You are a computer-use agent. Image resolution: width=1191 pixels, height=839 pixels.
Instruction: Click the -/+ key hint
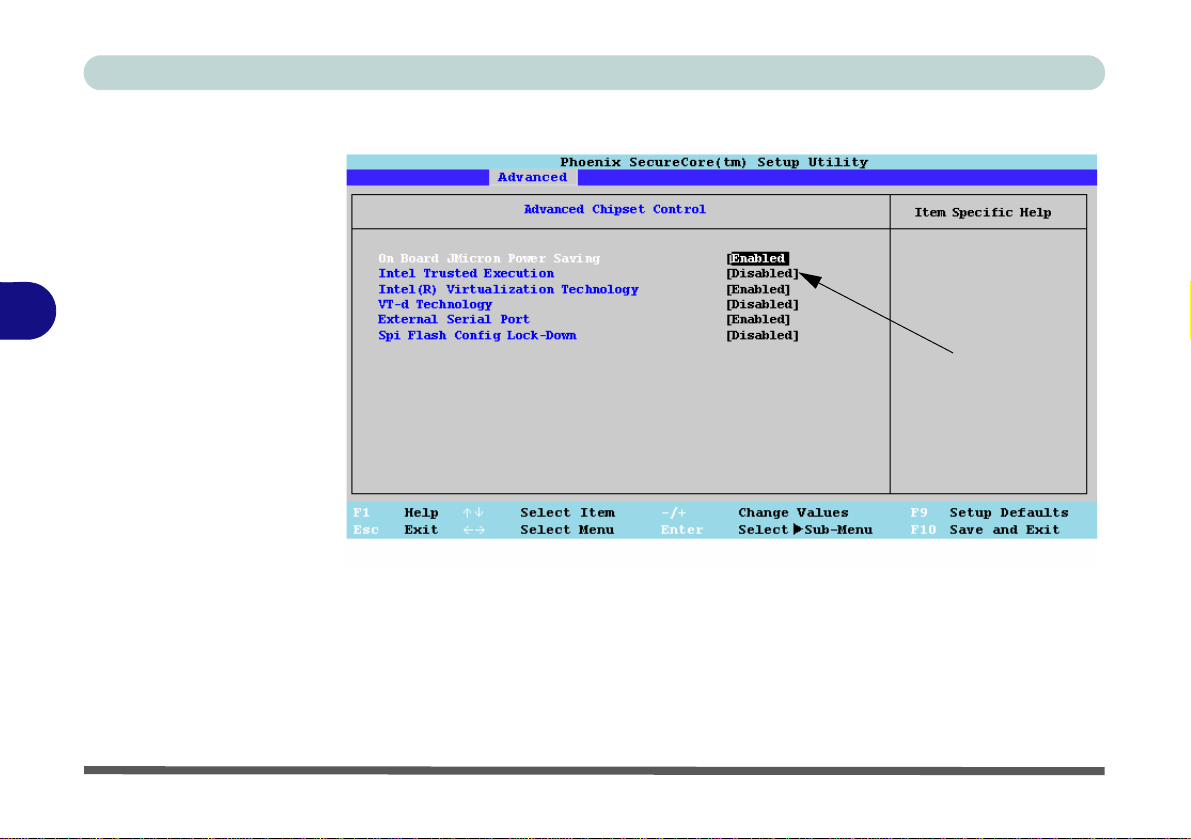(x=674, y=513)
